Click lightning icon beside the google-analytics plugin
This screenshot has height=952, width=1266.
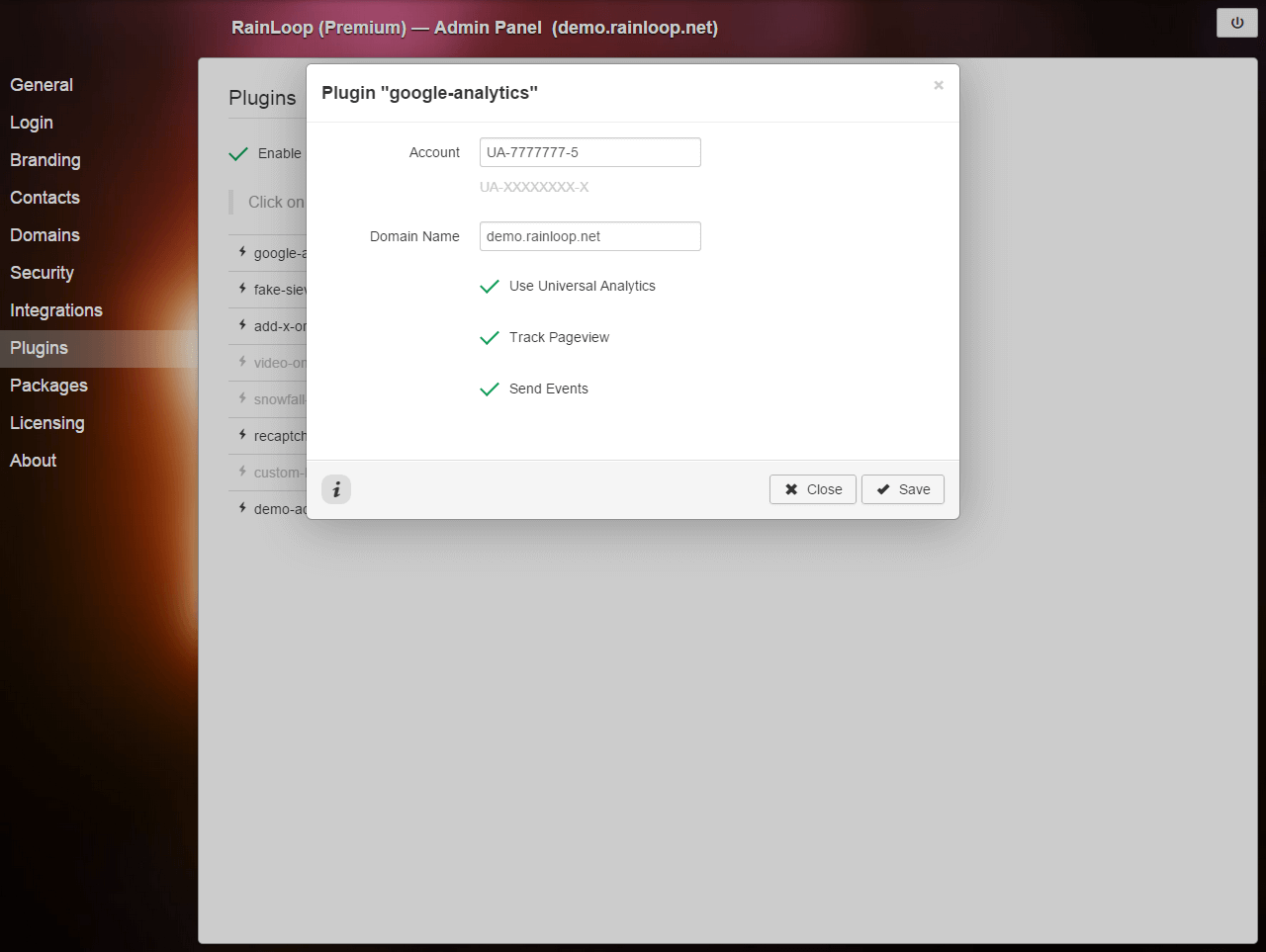242,252
